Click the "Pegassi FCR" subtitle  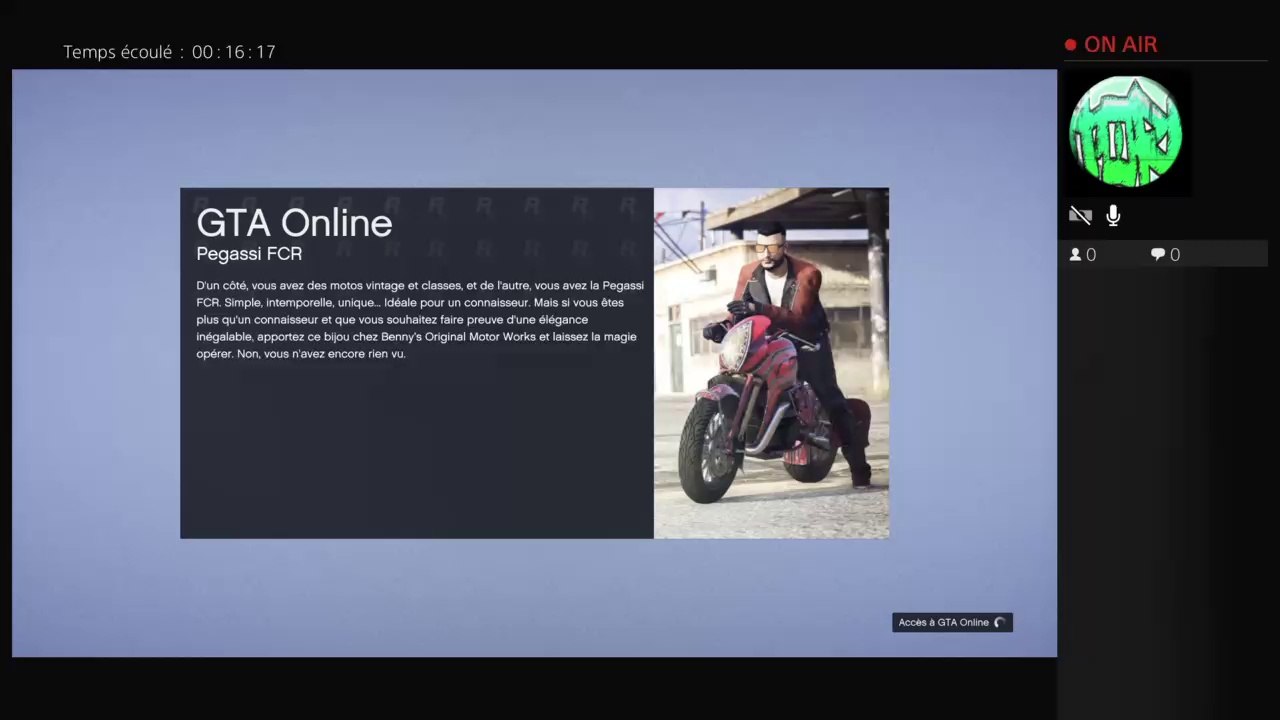pyautogui.click(x=249, y=254)
